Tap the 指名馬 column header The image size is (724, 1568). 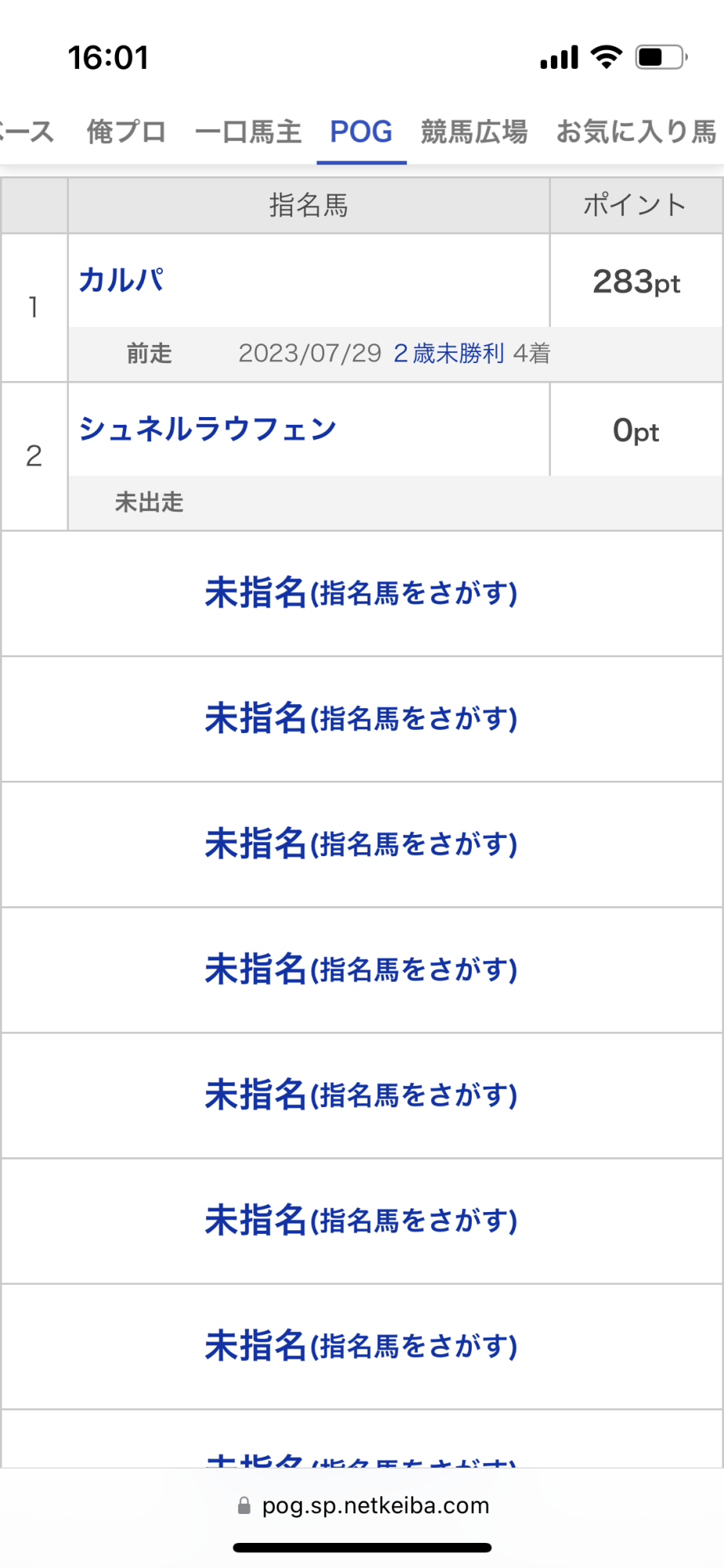coord(309,205)
